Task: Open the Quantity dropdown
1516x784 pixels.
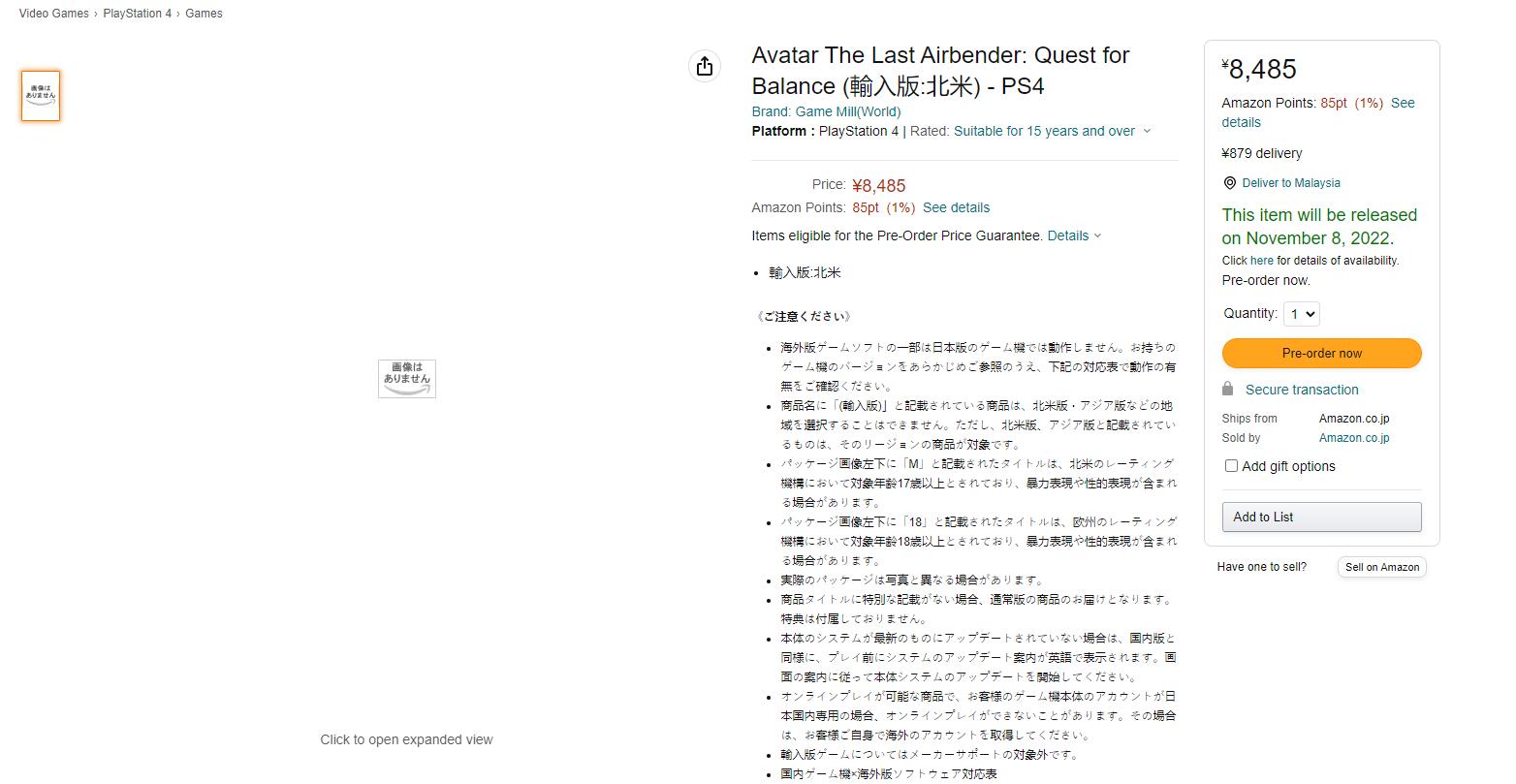Action: (x=1301, y=314)
